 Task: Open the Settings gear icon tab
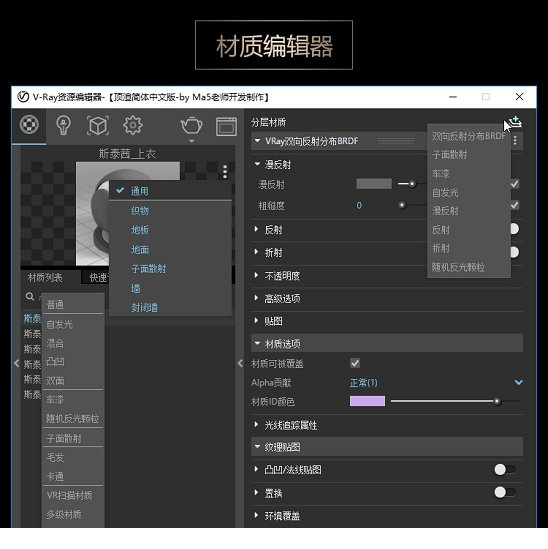click(133, 125)
